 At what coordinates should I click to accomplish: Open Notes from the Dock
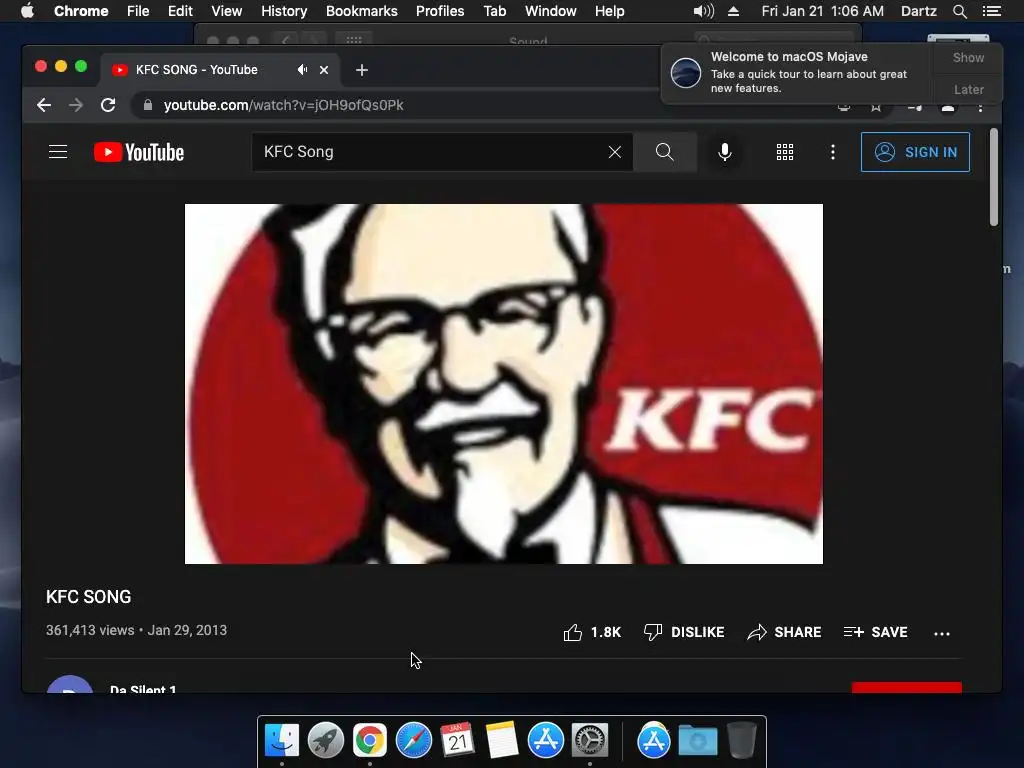(x=502, y=740)
